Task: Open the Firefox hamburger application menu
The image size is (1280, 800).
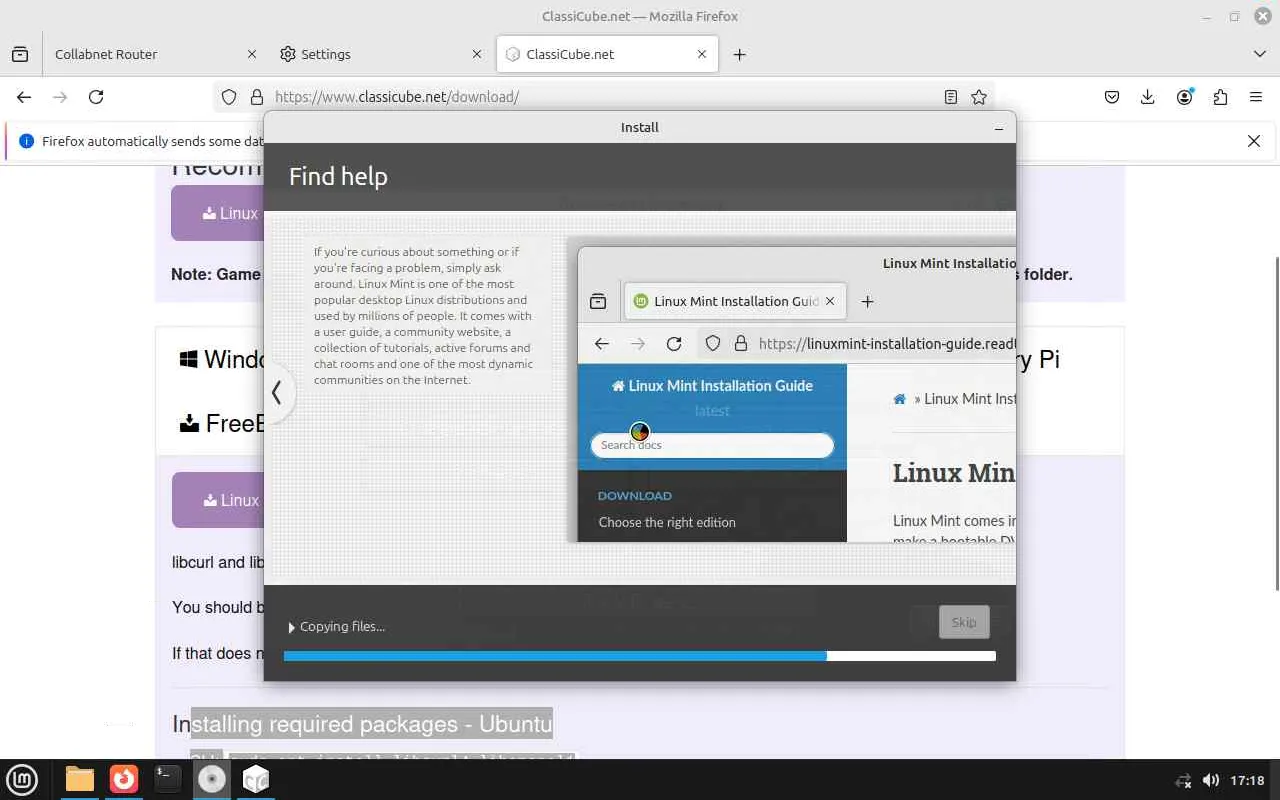Action: click(x=1256, y=97)
